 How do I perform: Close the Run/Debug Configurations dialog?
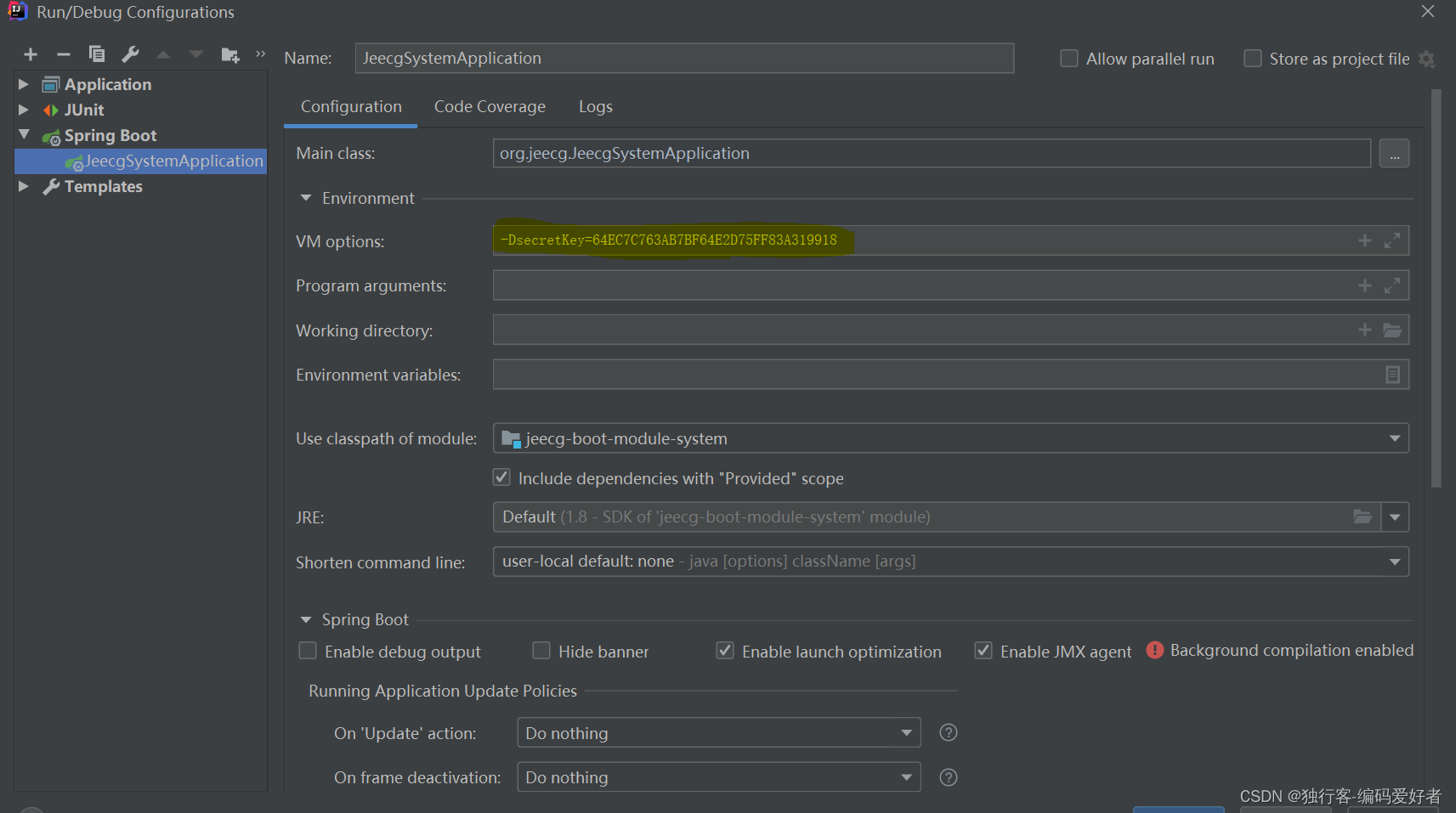click(x=1428, y=11)
